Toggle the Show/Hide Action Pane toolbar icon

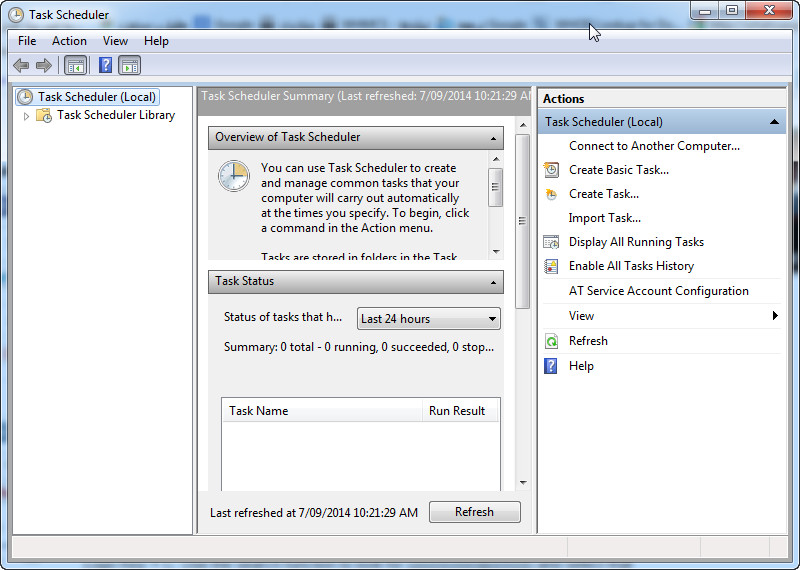tap(130, 65)
